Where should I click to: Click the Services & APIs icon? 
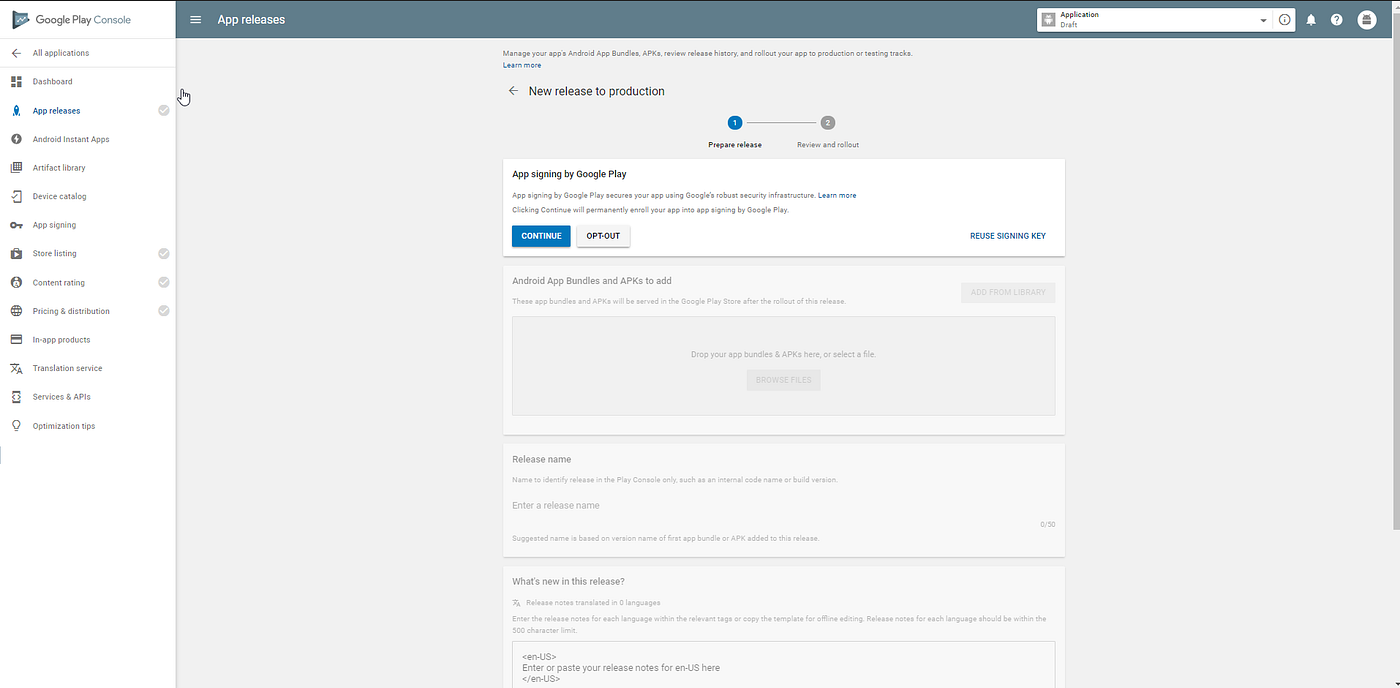tap(16, 397)
